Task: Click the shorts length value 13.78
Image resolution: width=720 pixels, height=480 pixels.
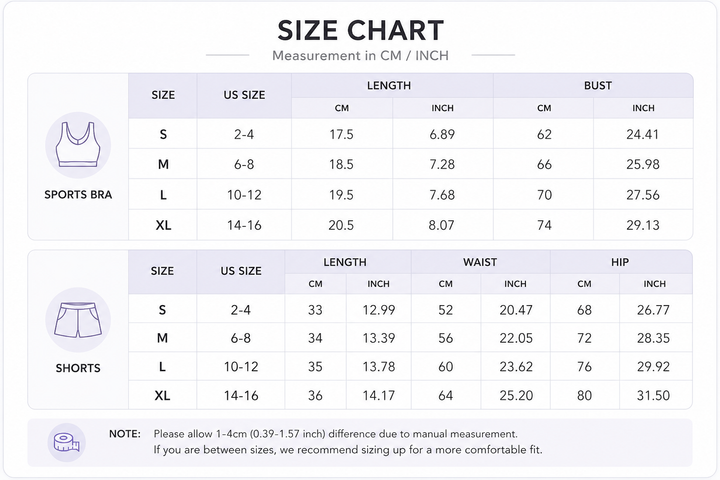Action: pyautogui.click(x=379, y=367)
